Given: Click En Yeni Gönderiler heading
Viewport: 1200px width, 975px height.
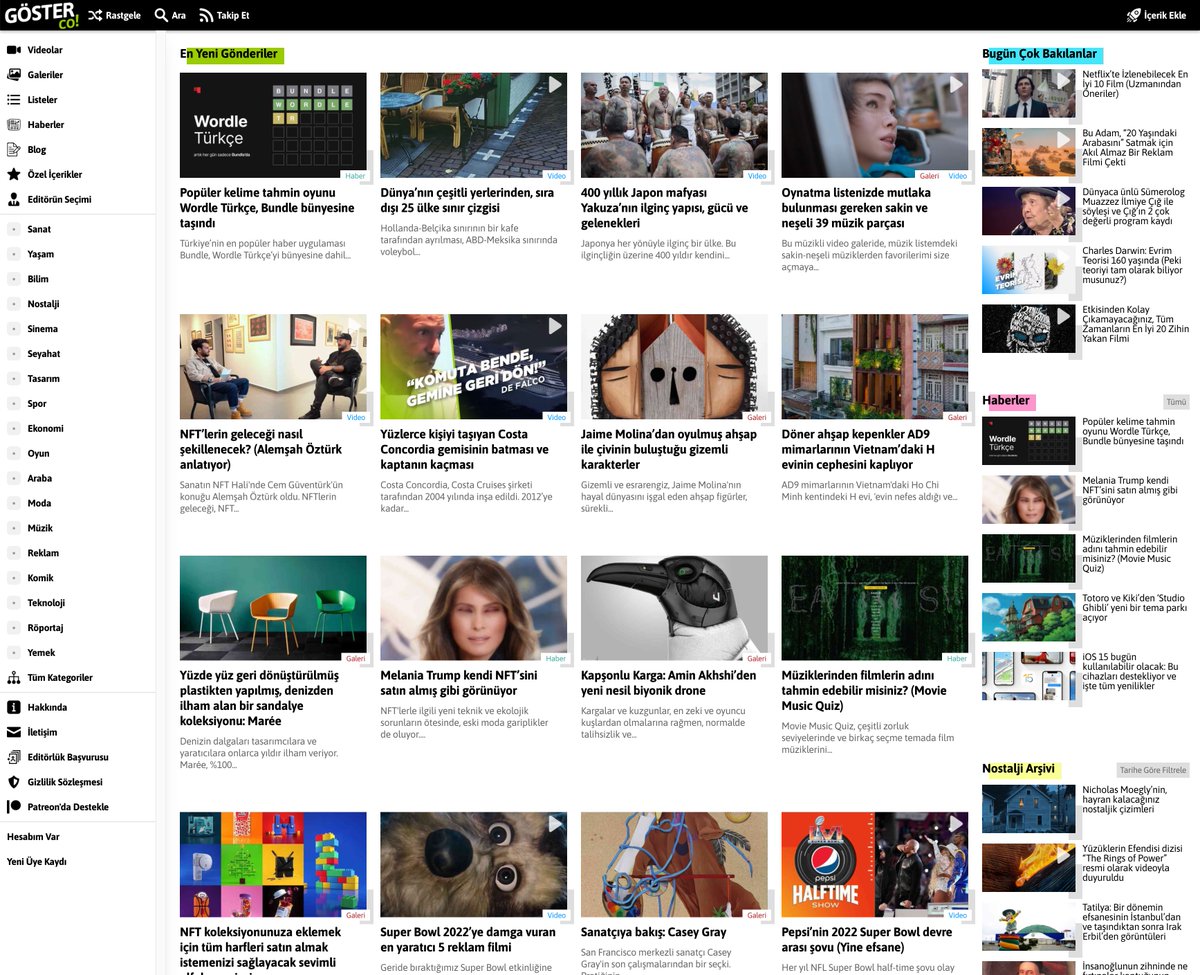Looking at the screenshot, I should click(229, 54).
